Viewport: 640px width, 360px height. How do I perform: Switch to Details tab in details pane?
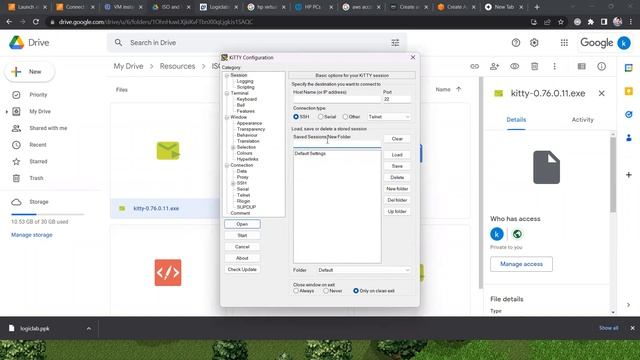[516, 120]
